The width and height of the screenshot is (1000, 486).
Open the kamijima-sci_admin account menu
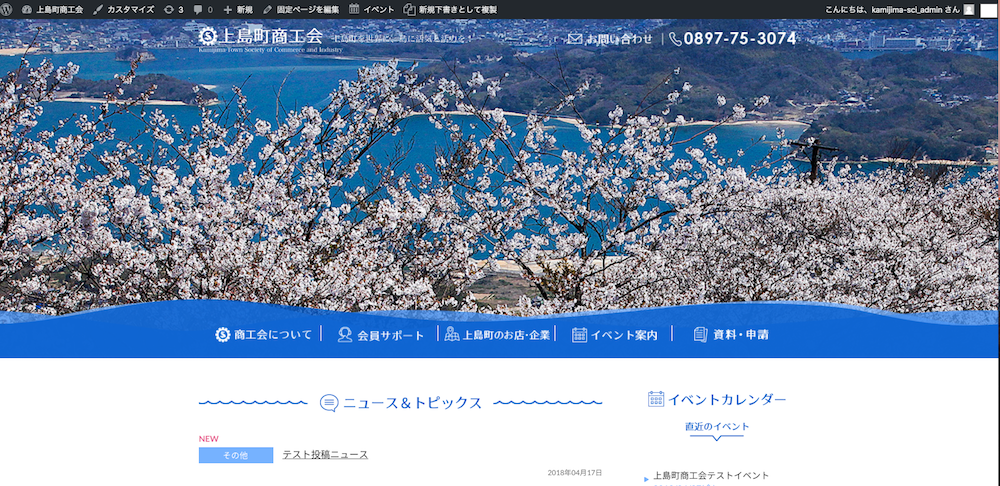coord(892,9)
